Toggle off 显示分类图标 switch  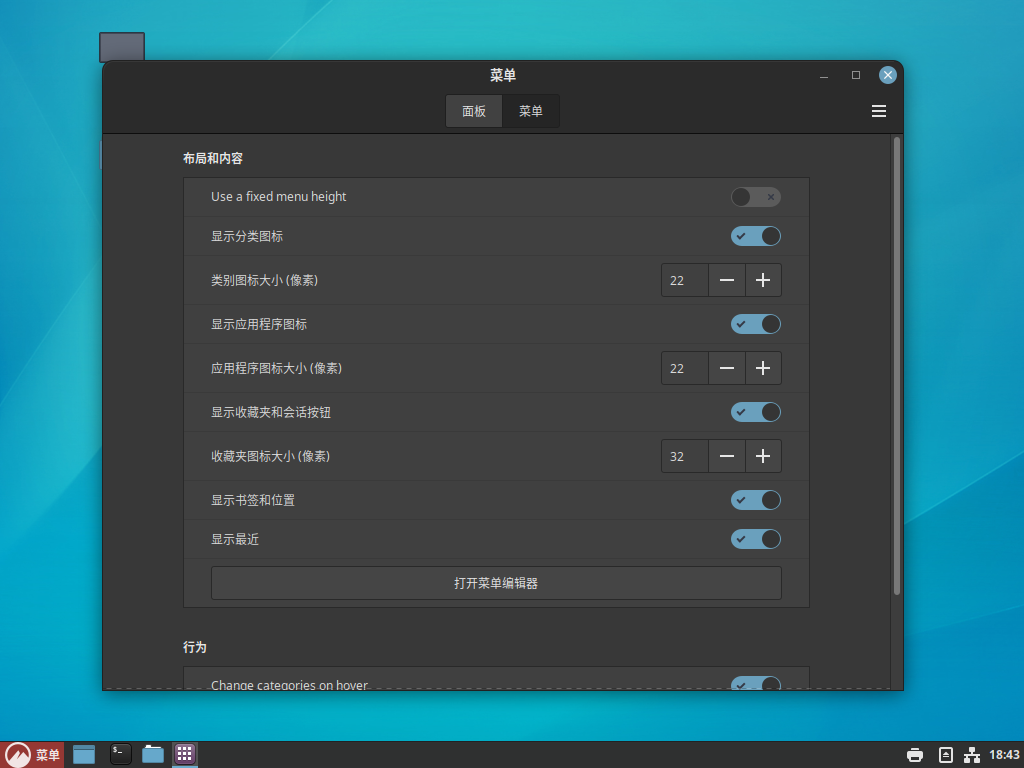coord(755,236)
